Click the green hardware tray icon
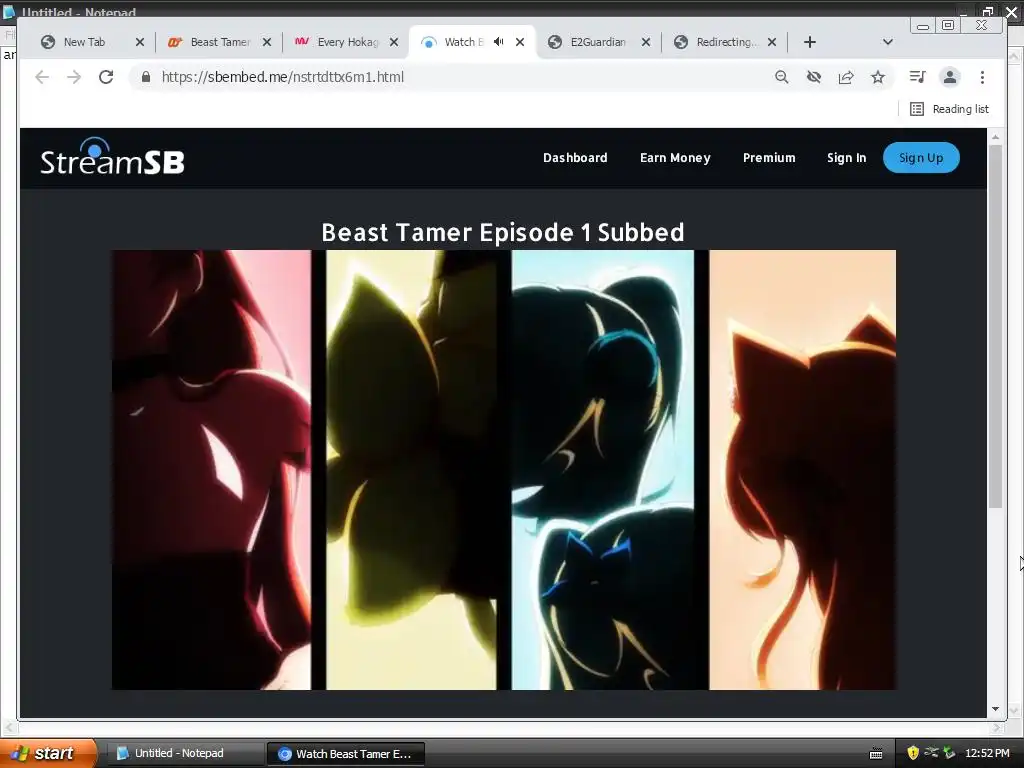1024x768 pixels. coord(950,754)
